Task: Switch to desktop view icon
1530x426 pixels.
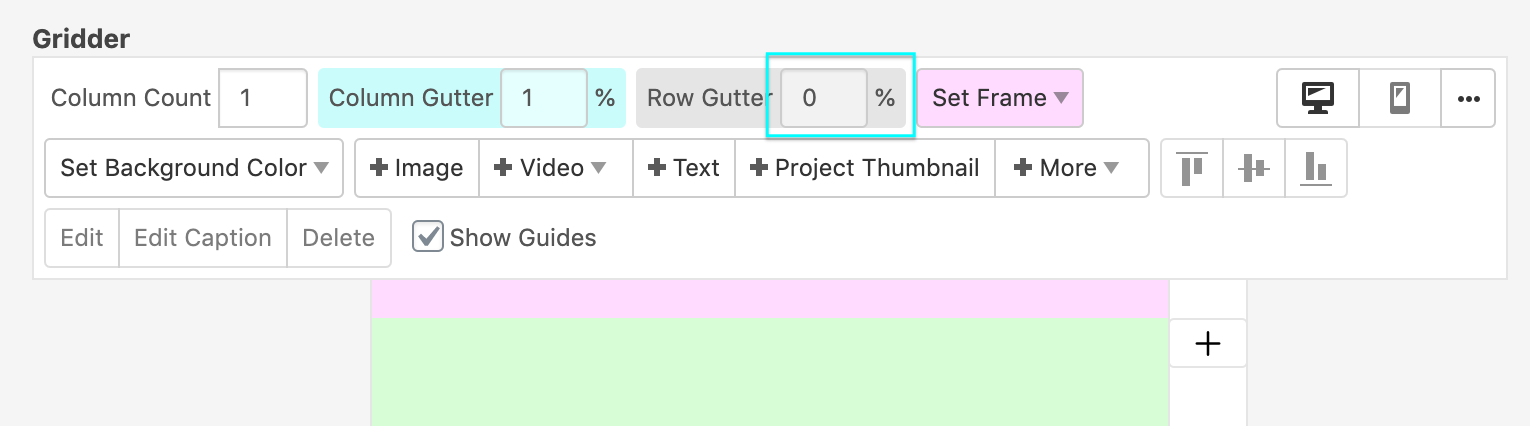Action: click(x=1317, y=98)
